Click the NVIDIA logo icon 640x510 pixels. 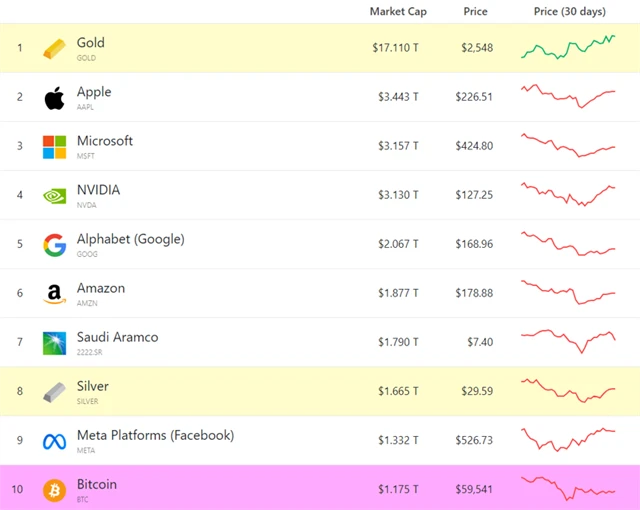tap(54, 196)
